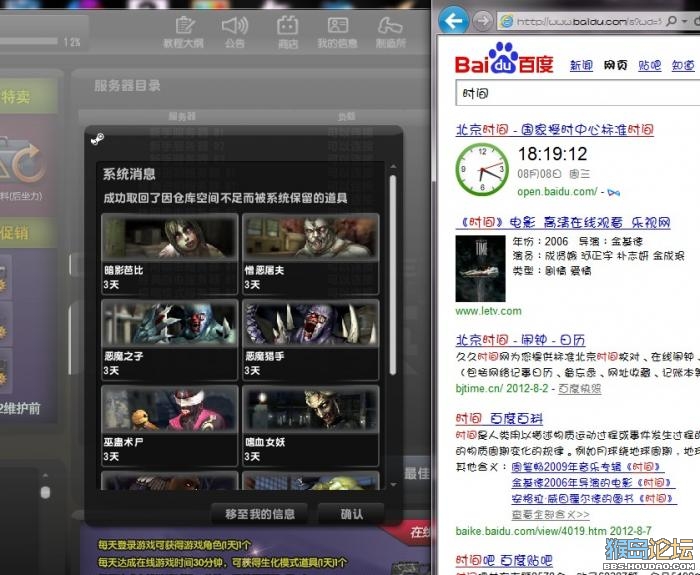Image resolution: width=700 pixels, height=575 pixels.
Task: Select the 嗜血女妖 zombie thumbnail
Action: click(x=310, y=409)
